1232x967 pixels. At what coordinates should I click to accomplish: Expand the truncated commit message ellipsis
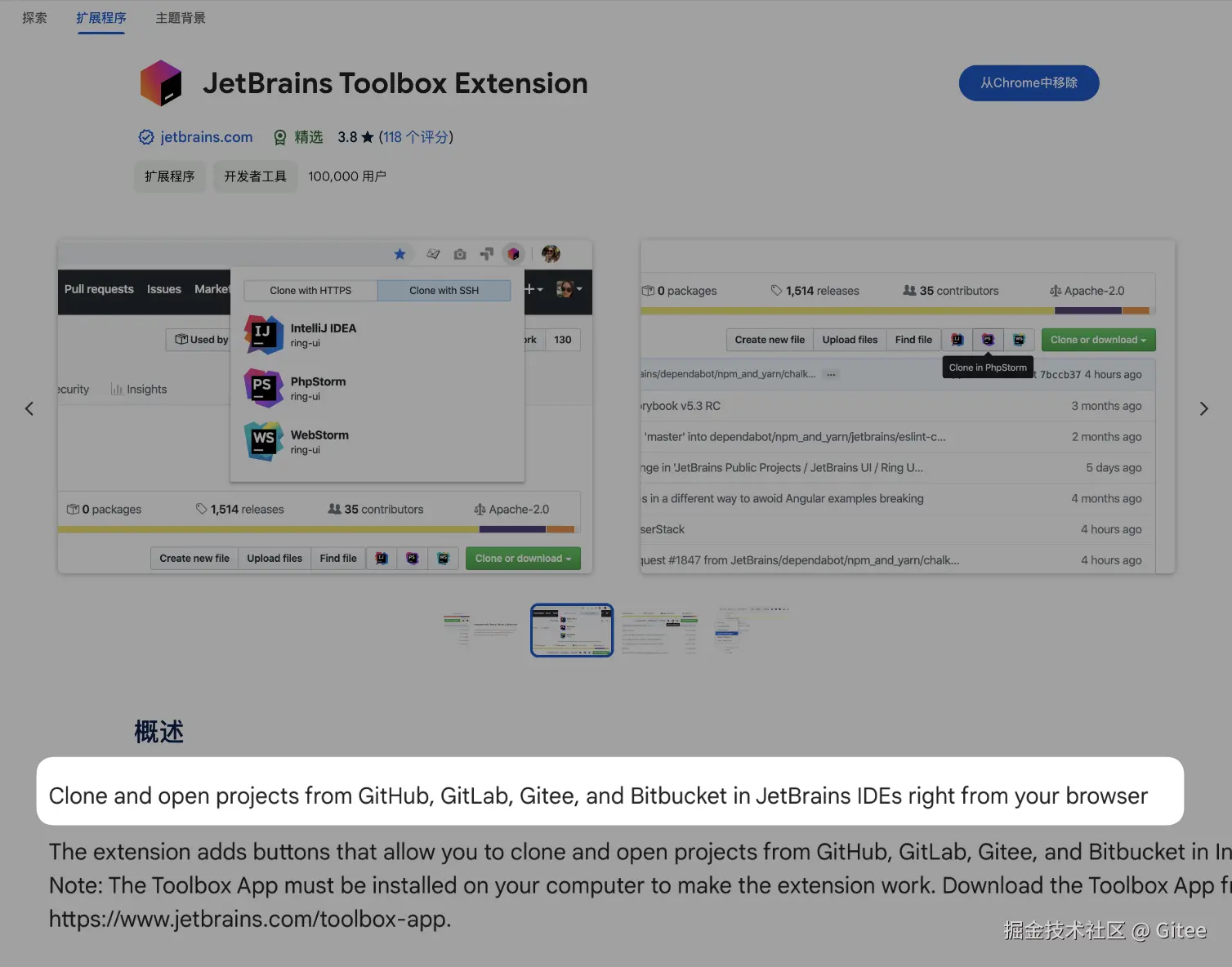[x=830, y=374]
